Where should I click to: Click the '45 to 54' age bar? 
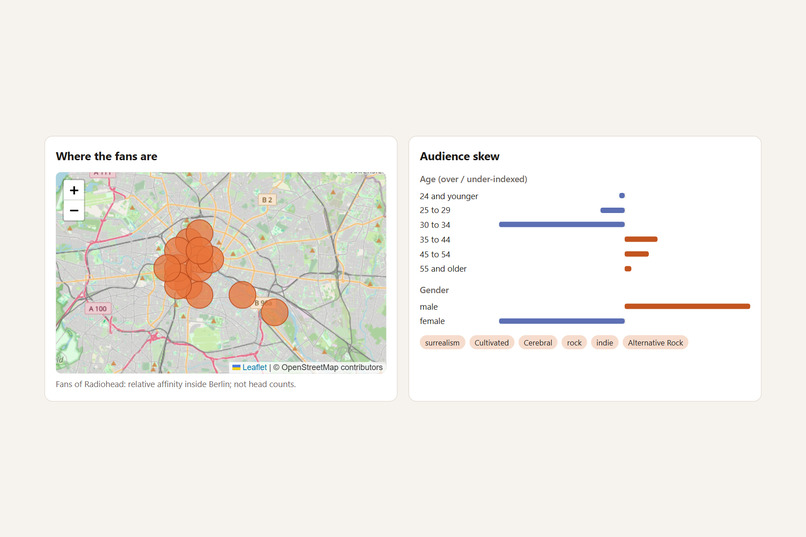click(x=636, y=254)
